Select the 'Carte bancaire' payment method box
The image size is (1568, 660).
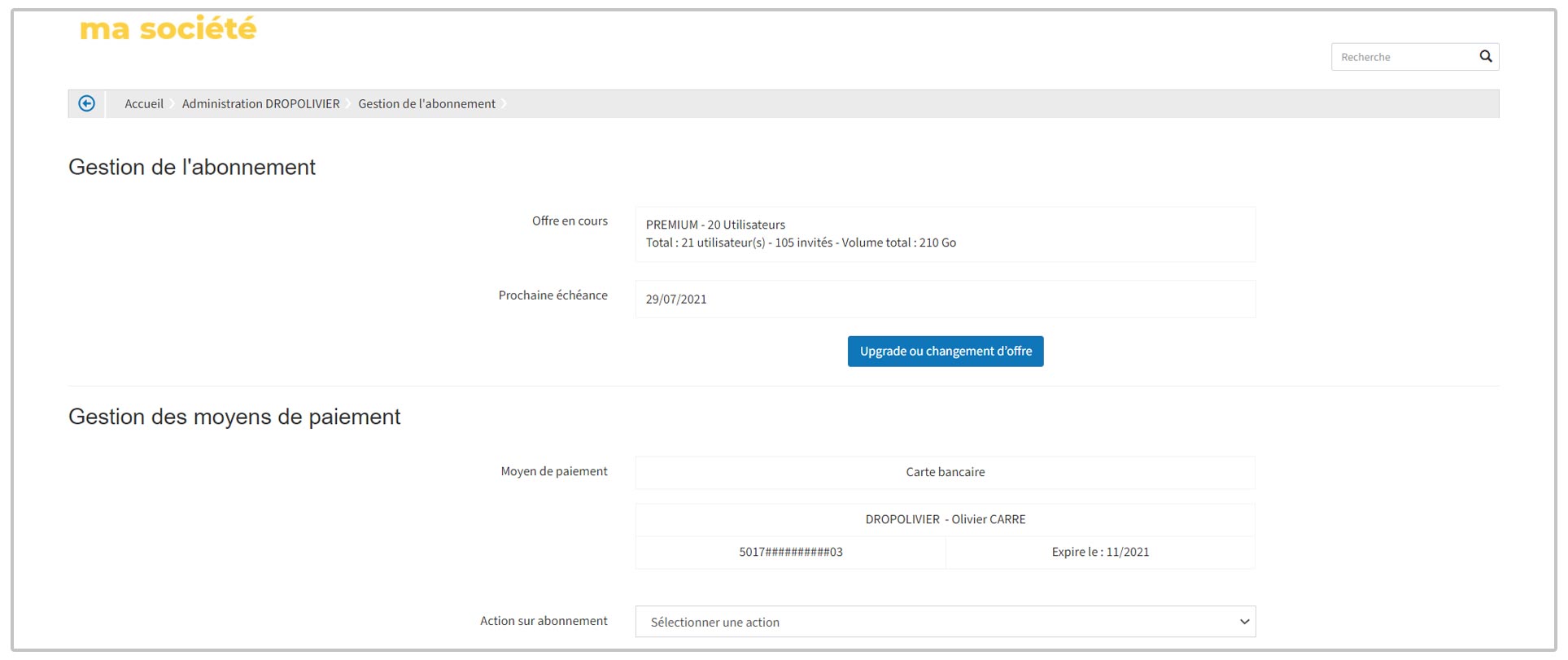(x=945, y=472)
